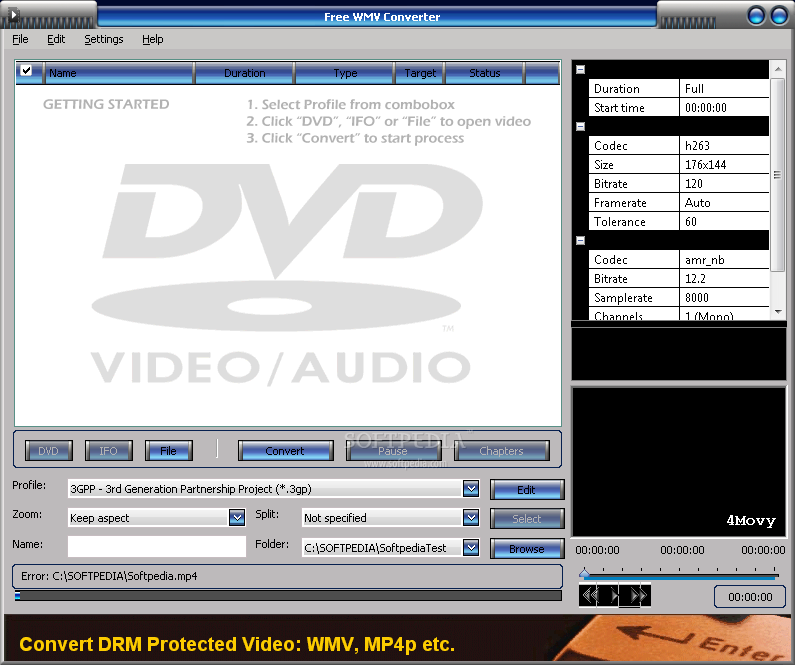The height and width of the screenshot is (665, 795).
Task: Collapse the first property group with Duration
Action: (581, 69)
